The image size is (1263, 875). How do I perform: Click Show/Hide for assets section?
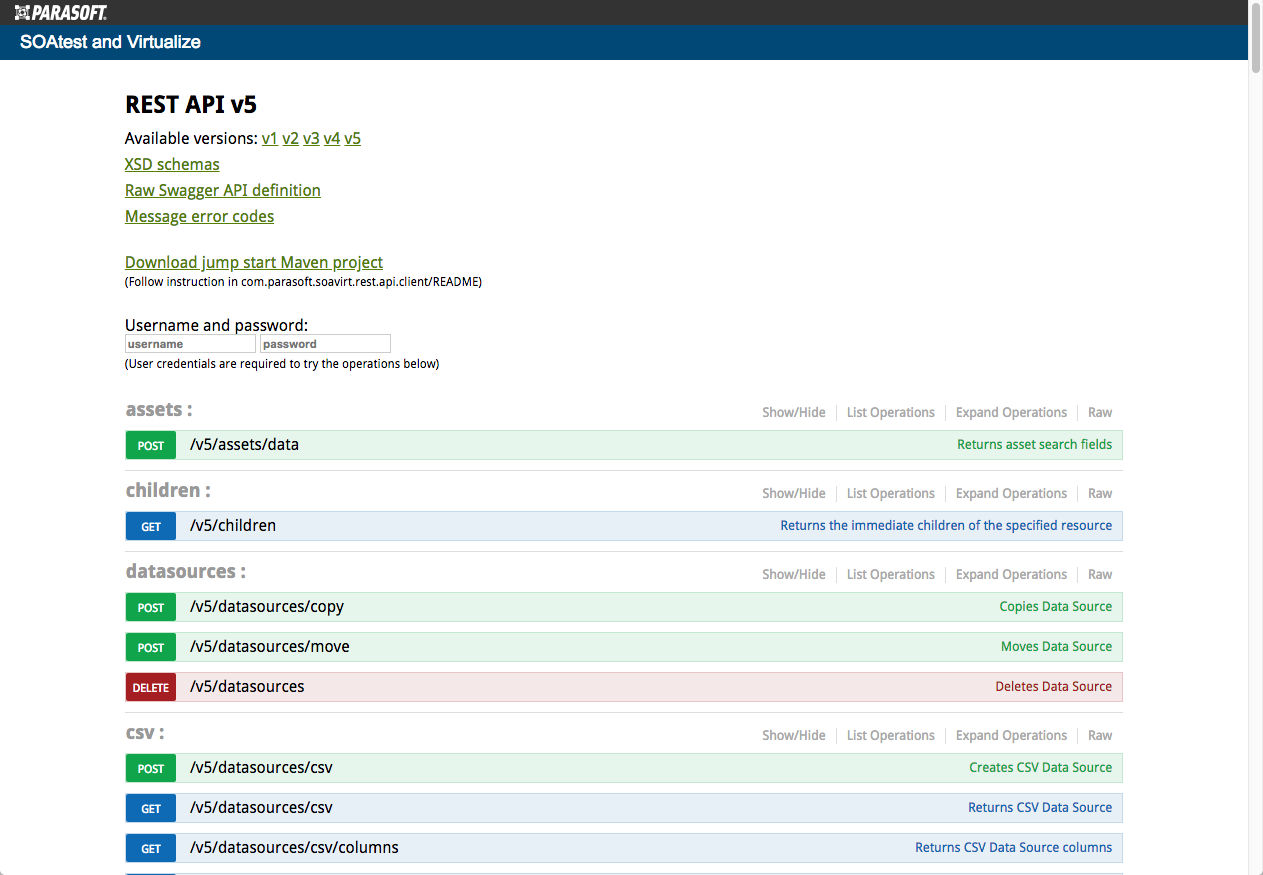pyautogui.click(x=794, y=413)
